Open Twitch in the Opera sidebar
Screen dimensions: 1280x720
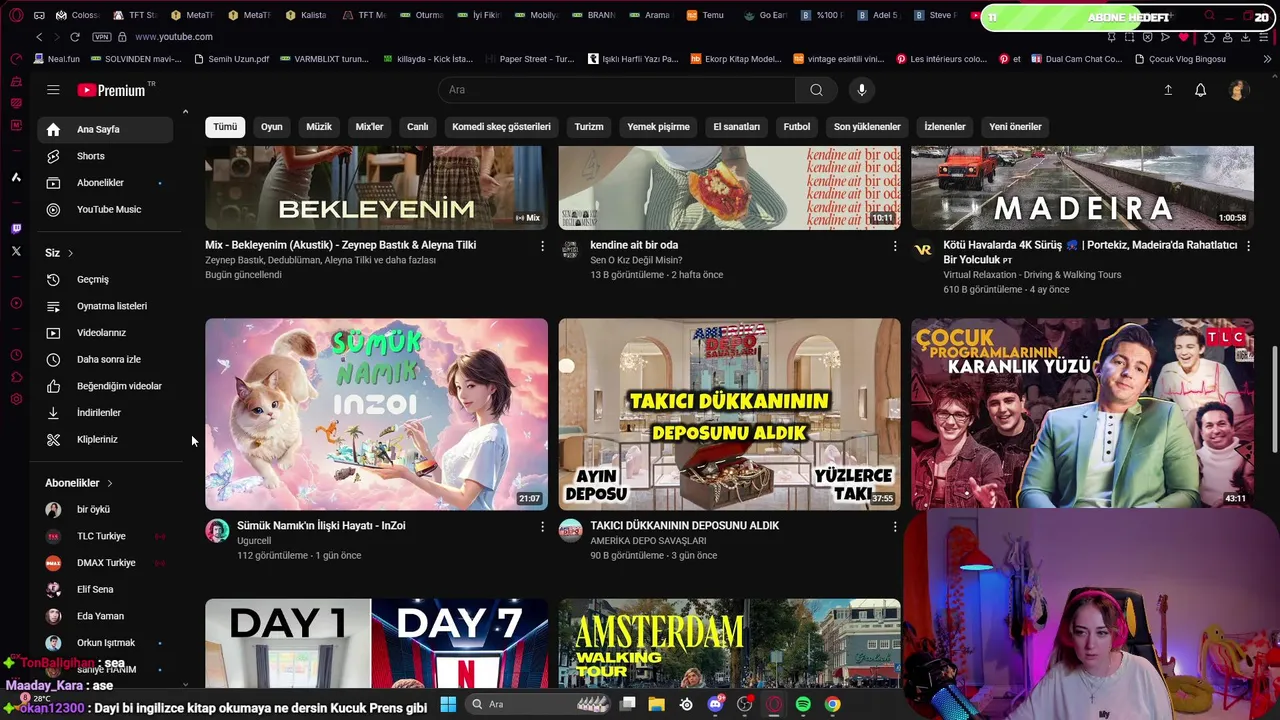pos(16,229)
